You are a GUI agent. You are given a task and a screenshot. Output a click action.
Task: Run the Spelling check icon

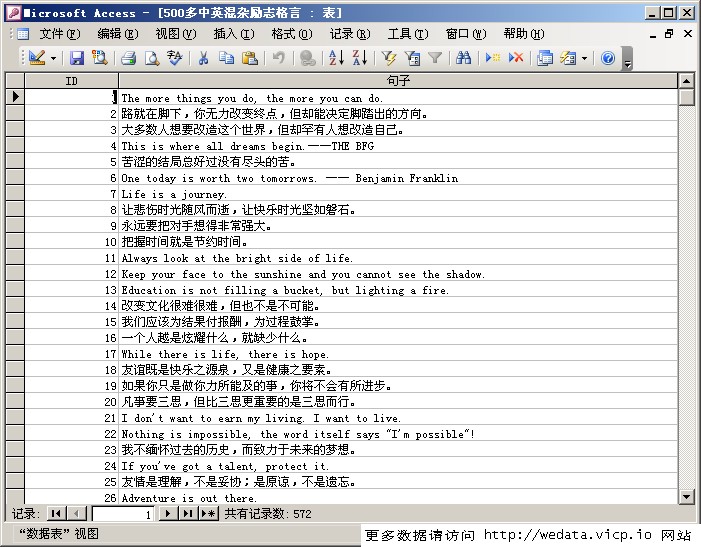tap(175, 58)
